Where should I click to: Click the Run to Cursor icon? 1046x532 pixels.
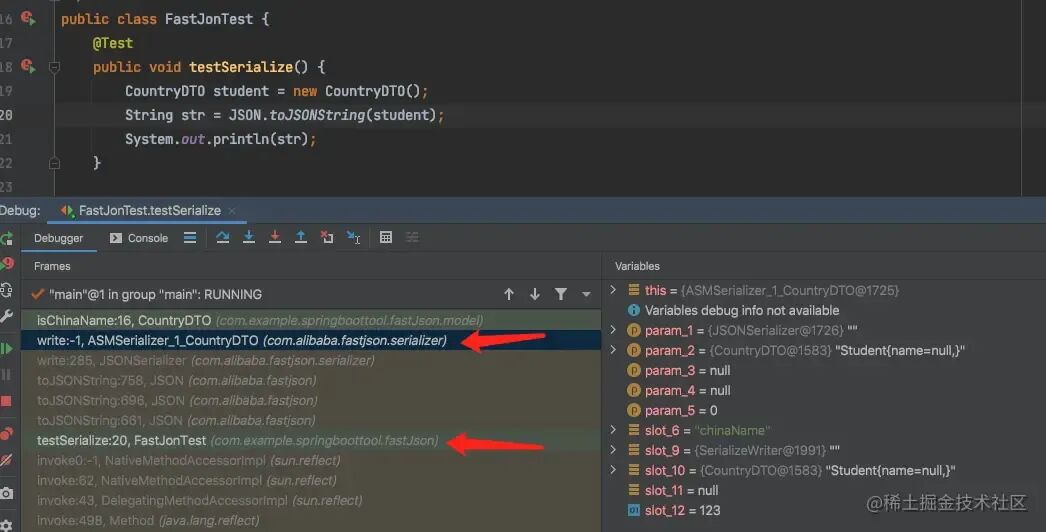pyautogui.click(x=353, y=238)
